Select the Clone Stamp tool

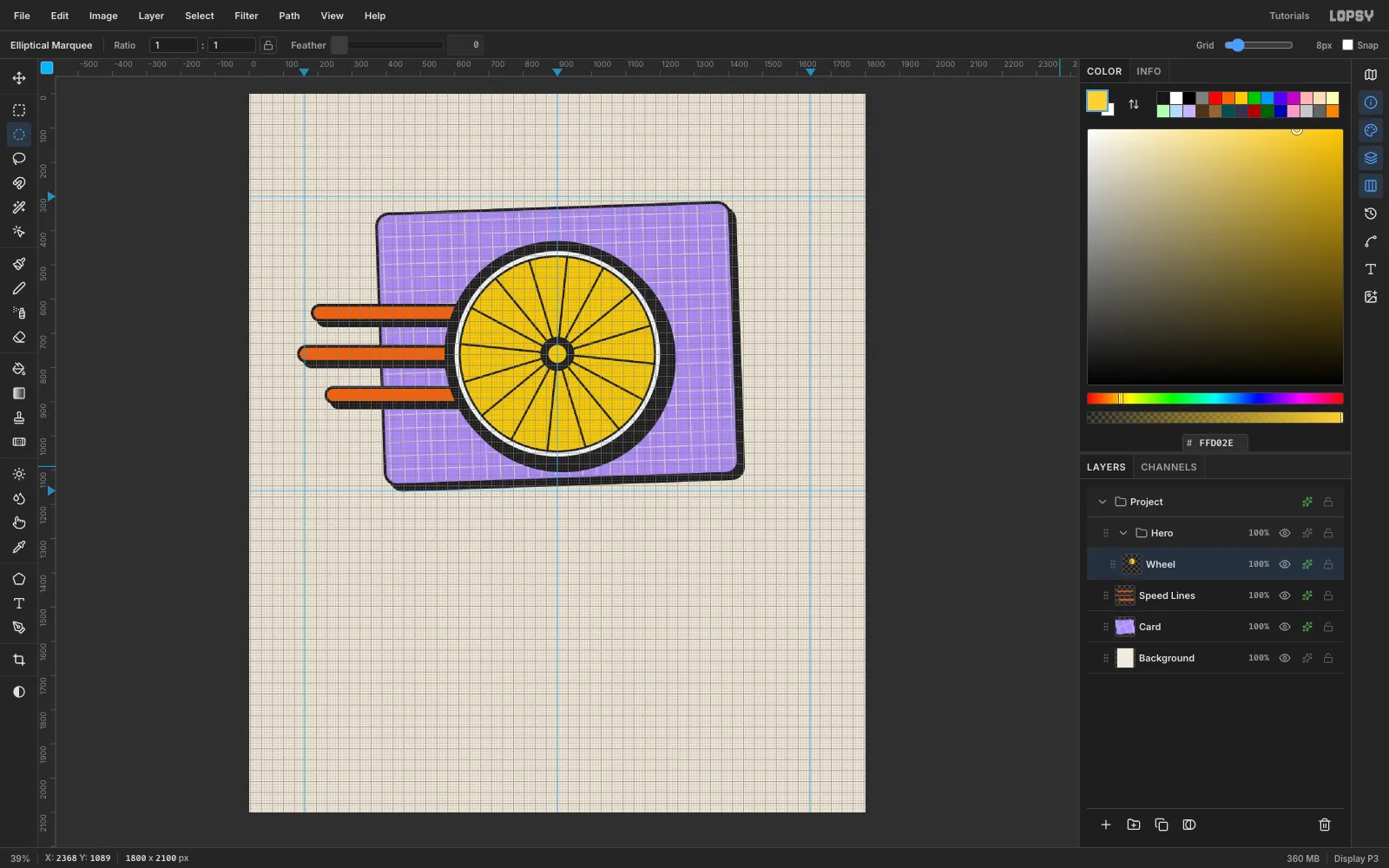click(x=19, y=418)
